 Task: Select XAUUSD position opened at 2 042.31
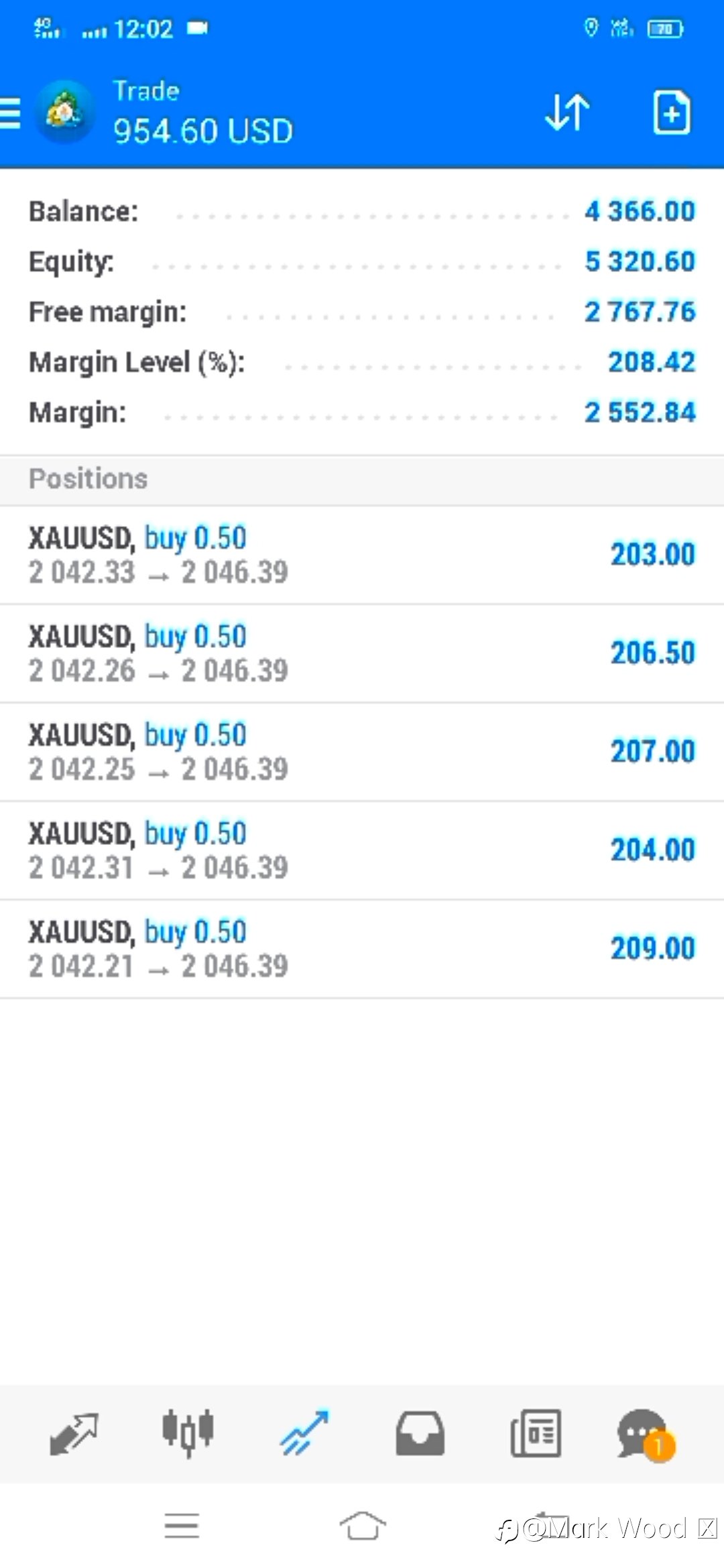pyautogui.click(x=362, y=850)
